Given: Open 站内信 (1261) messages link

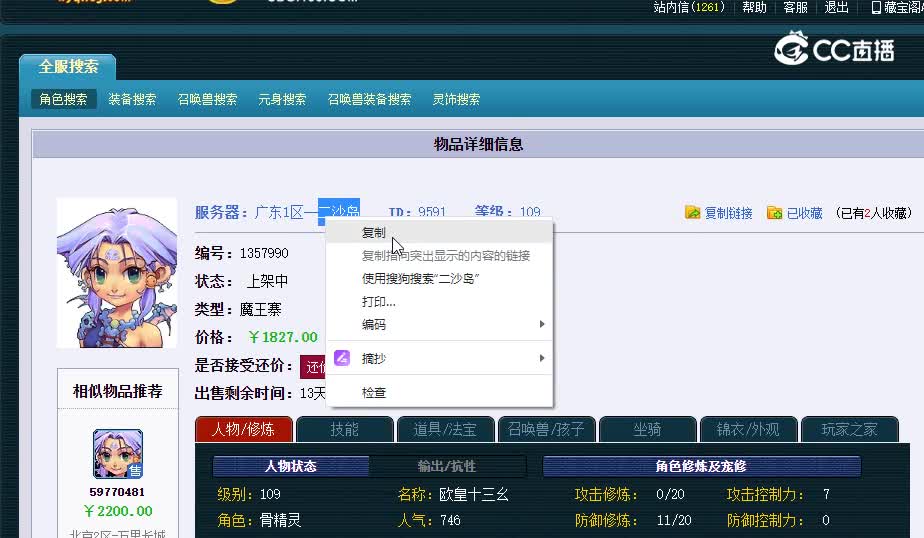Looking at the screenshot, I should point(689,7).
